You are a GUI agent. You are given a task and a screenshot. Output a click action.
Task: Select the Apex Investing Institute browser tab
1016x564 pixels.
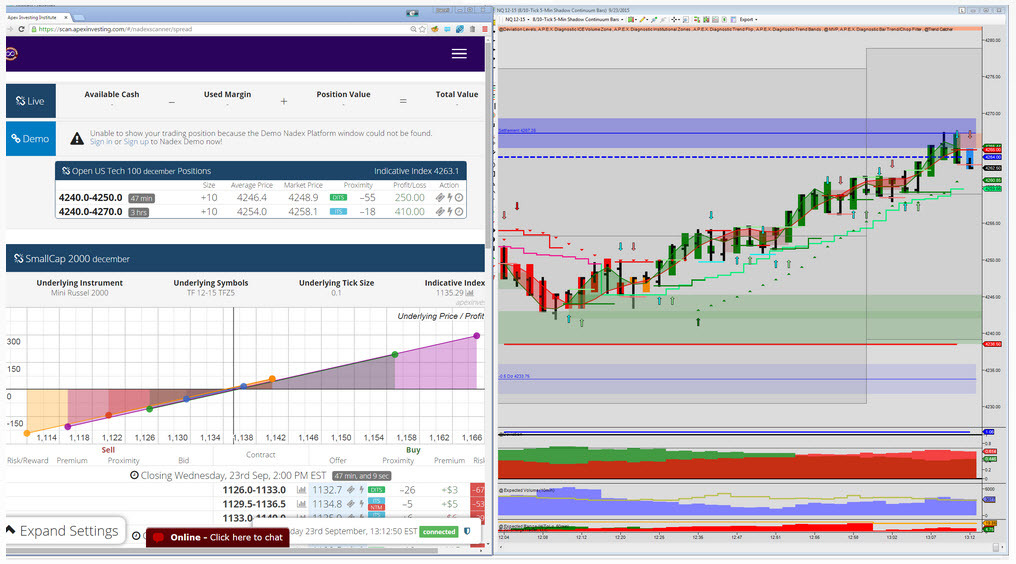click(x=37, y=18)
